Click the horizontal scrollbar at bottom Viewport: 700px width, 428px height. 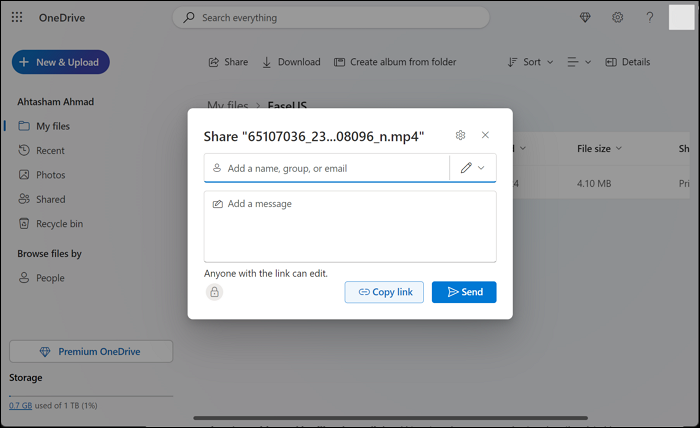click(x=390, y=418)
